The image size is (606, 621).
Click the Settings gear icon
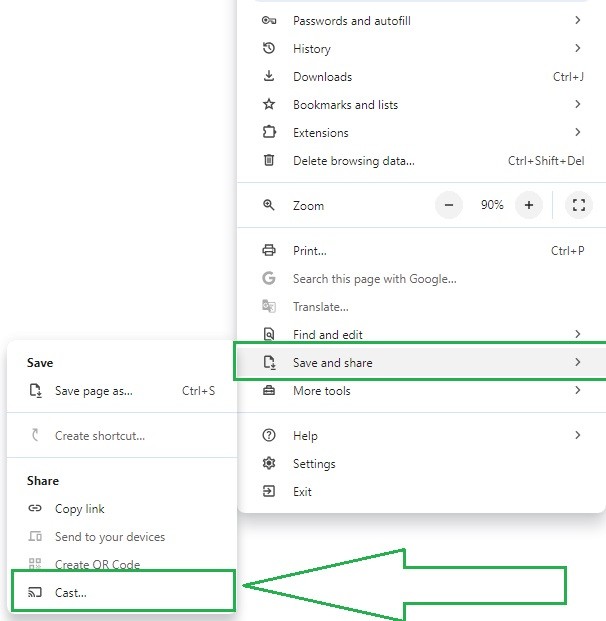[x=269, y=463]
